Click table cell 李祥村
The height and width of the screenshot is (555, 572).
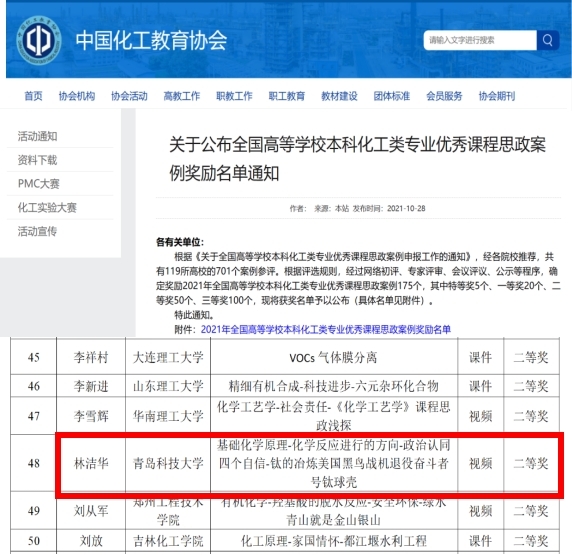pyautogui.click(x=91, y=357)
